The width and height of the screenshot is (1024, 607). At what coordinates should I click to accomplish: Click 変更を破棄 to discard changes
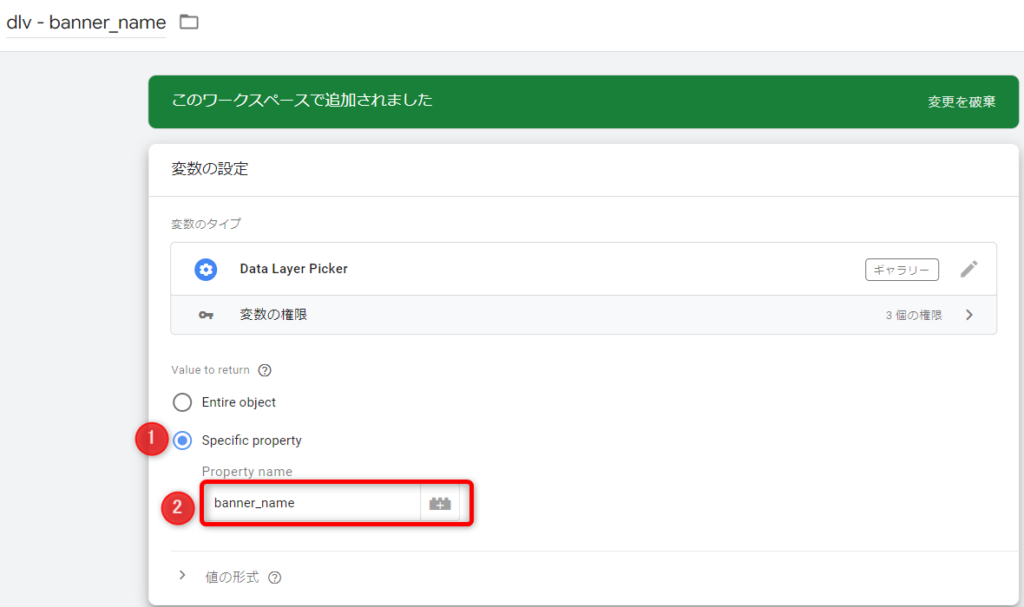click(x=961, y=102)
